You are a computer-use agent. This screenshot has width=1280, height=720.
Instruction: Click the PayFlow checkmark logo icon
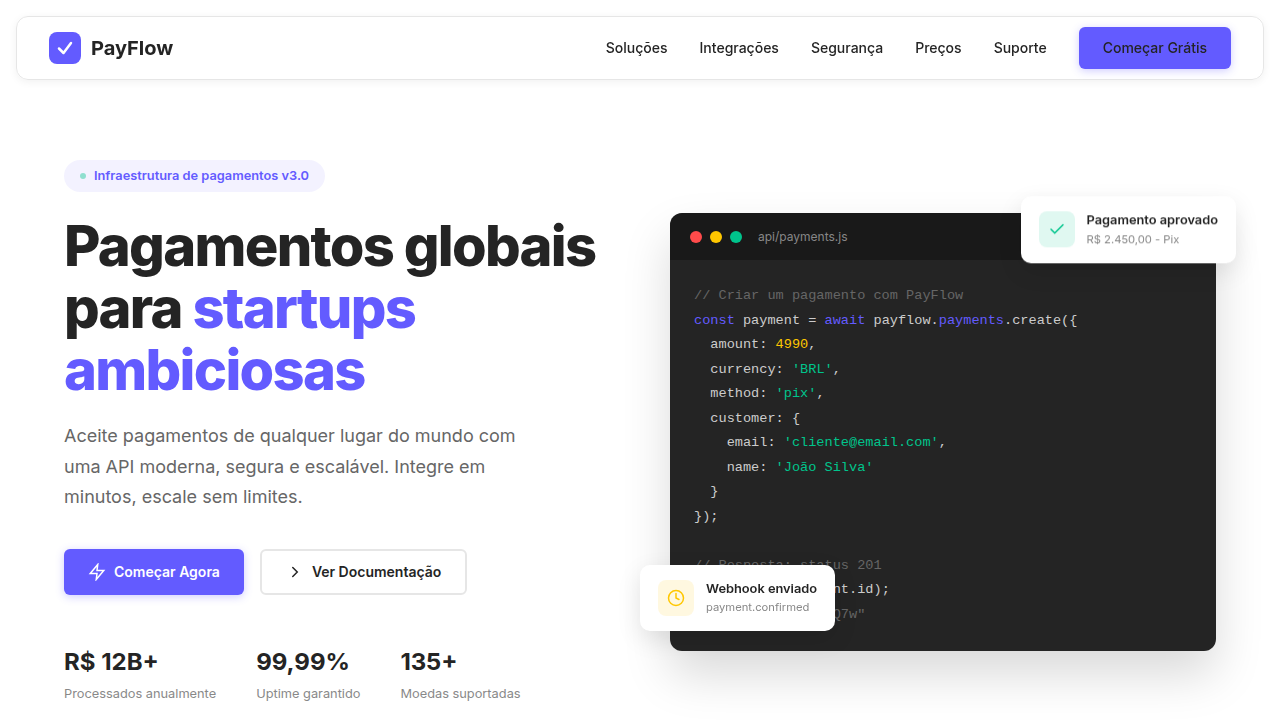64,47
